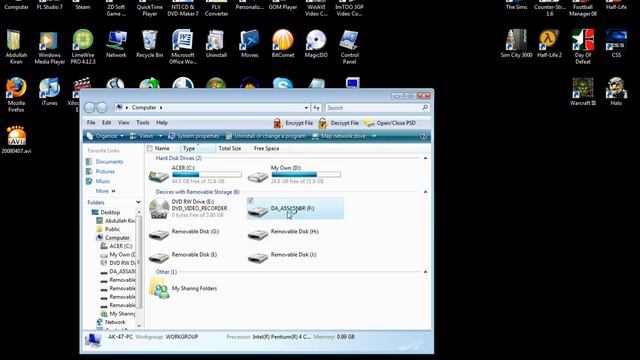Open System properties from toolbar
Image resolution: width=640 pixels, height=360 pixels.
(x=193, y=136)
